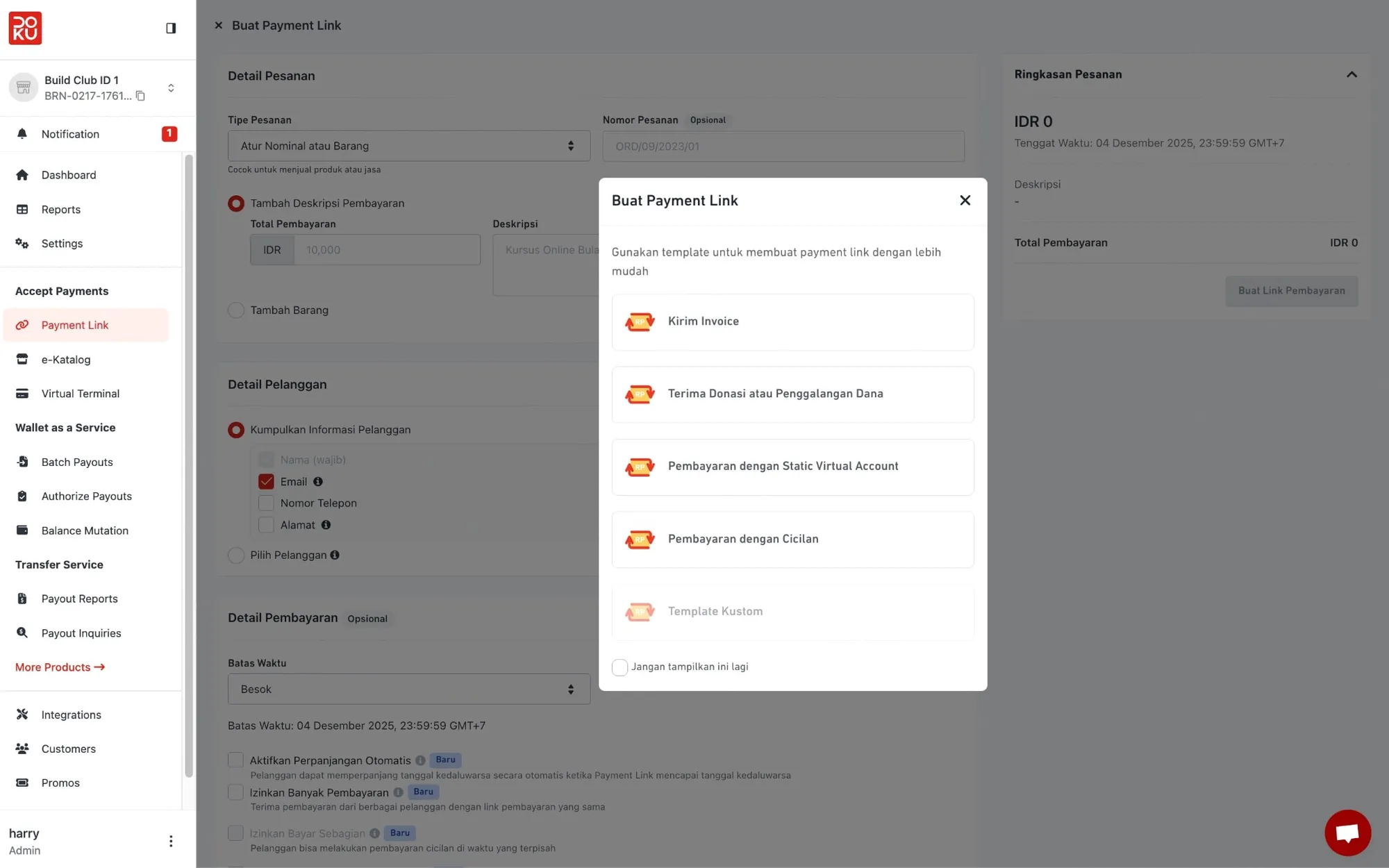Collapse the Ringkasan Pesanan panel

(1351, 74)
